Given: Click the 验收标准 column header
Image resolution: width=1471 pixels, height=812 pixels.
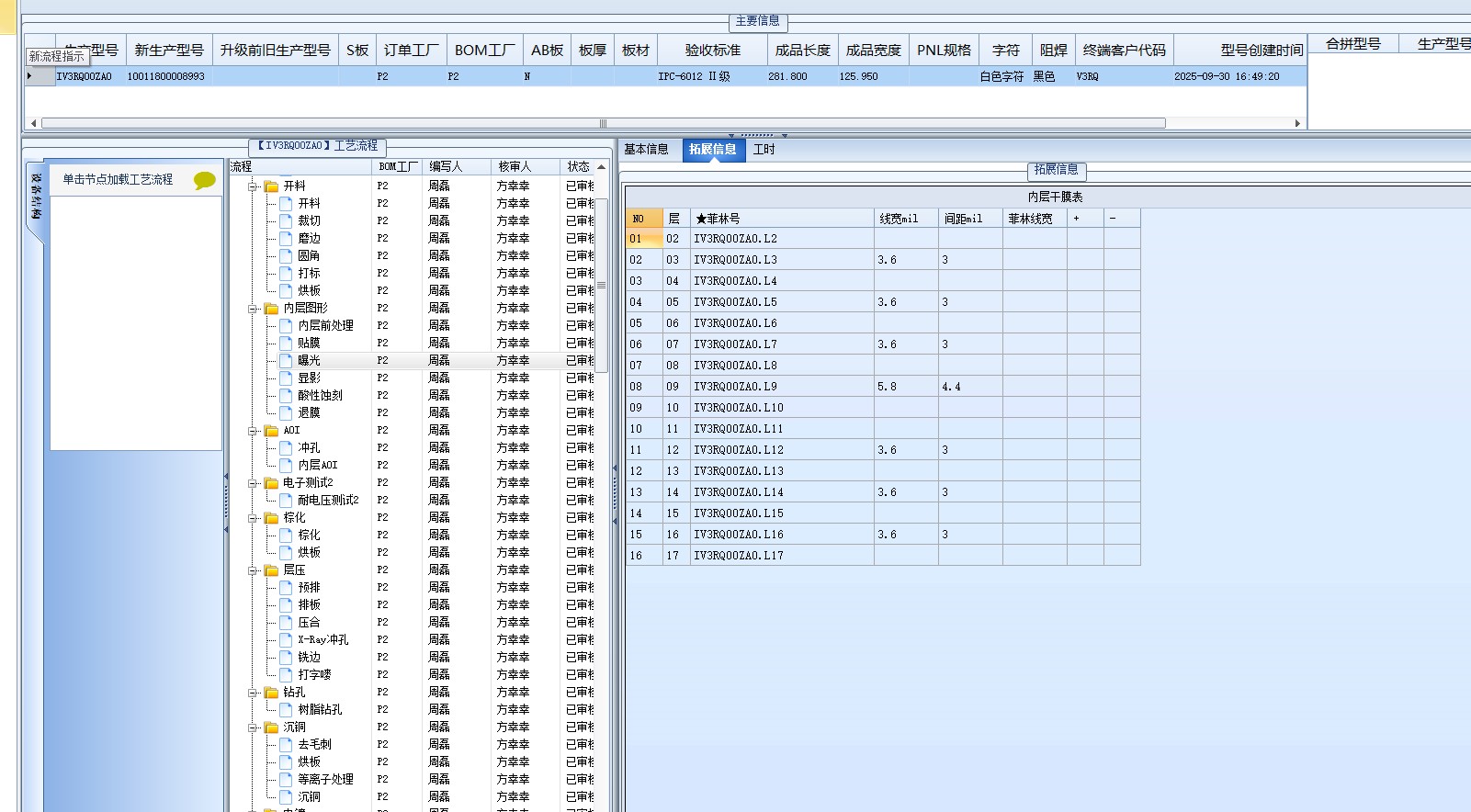Looking at the screenshot, I should coord(713,51).
